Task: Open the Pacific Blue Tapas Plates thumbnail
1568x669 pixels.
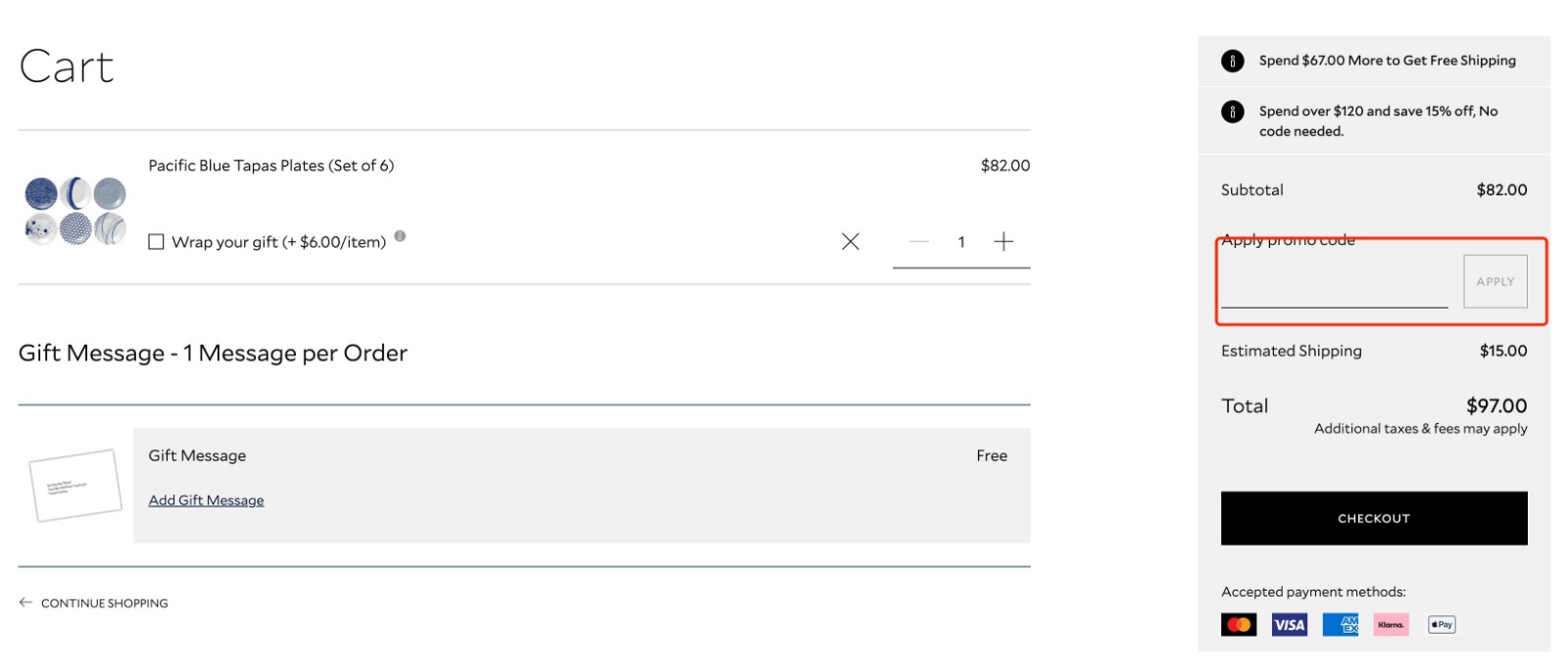Action: pos(75,211)
